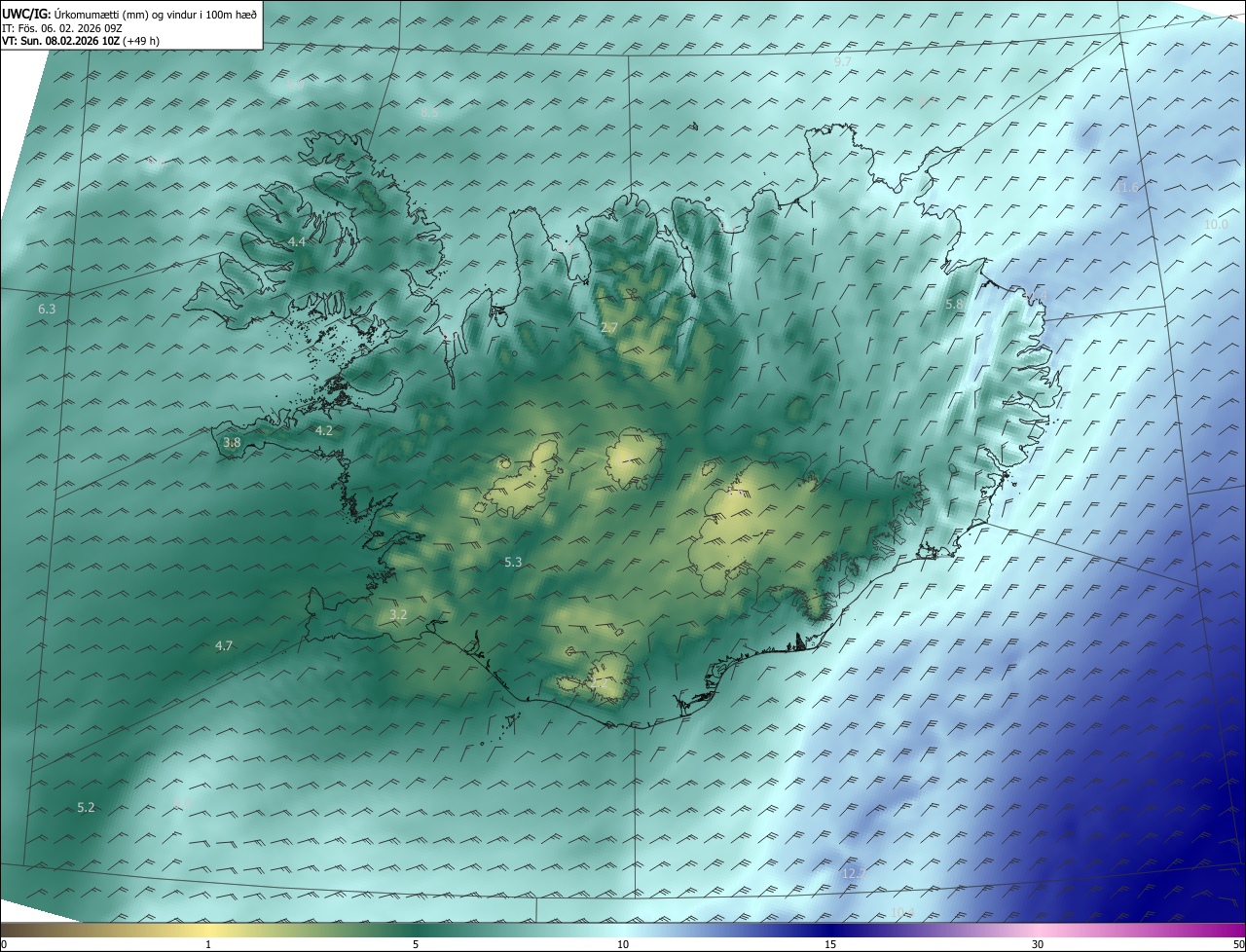Click the 5.2 value label

coord(86,807)
